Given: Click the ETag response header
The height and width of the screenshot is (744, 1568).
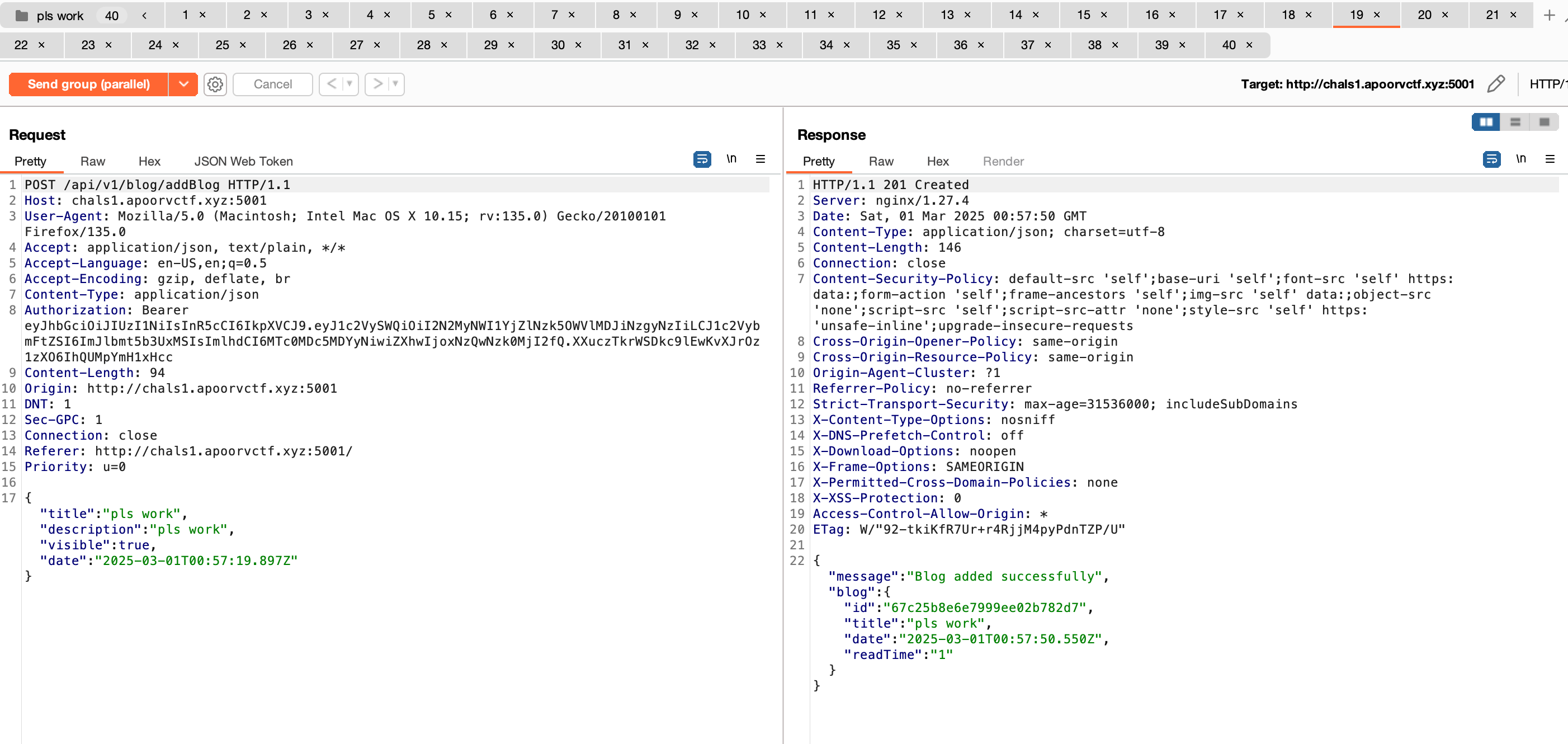Looking at the screenshot, I should coord(969,529).
